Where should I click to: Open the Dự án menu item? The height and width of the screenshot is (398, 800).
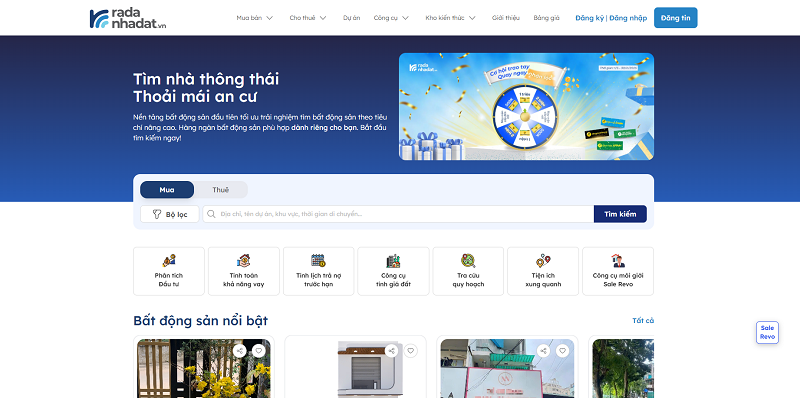click(352, 18)
